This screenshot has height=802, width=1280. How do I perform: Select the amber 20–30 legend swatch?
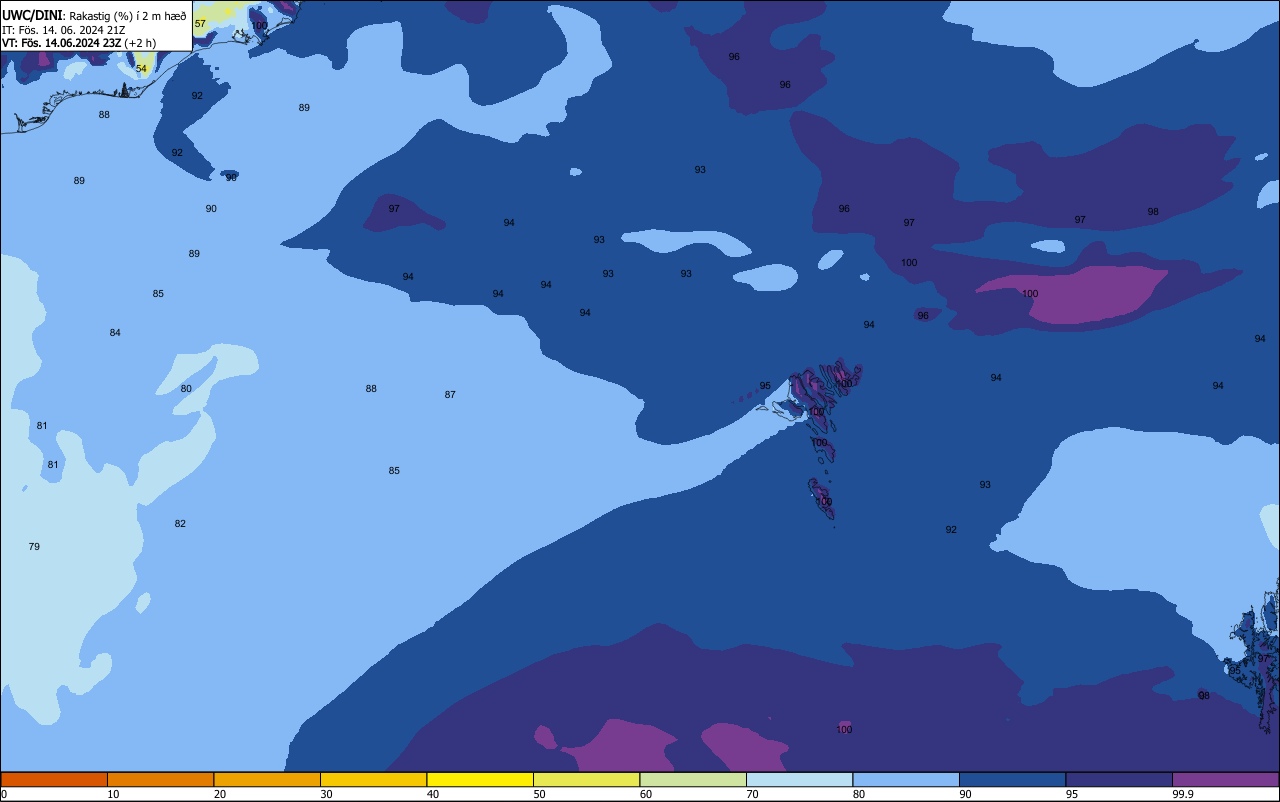pyautogui.click(x=267, y=779)
